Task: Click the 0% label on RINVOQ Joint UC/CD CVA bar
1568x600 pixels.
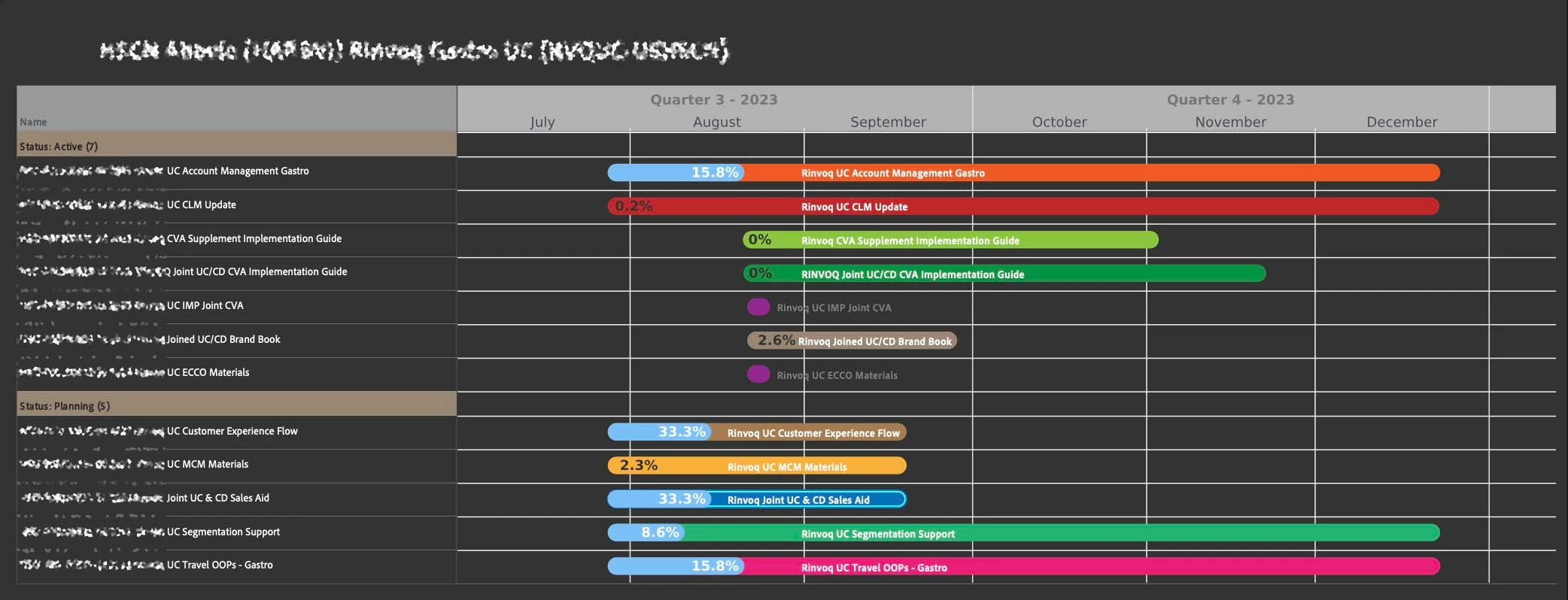Action: pos(760,273)
